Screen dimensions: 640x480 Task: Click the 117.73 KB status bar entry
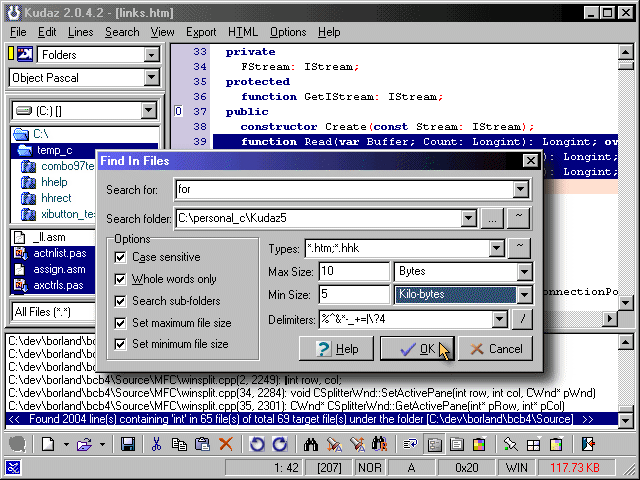(x=575, y=468)
